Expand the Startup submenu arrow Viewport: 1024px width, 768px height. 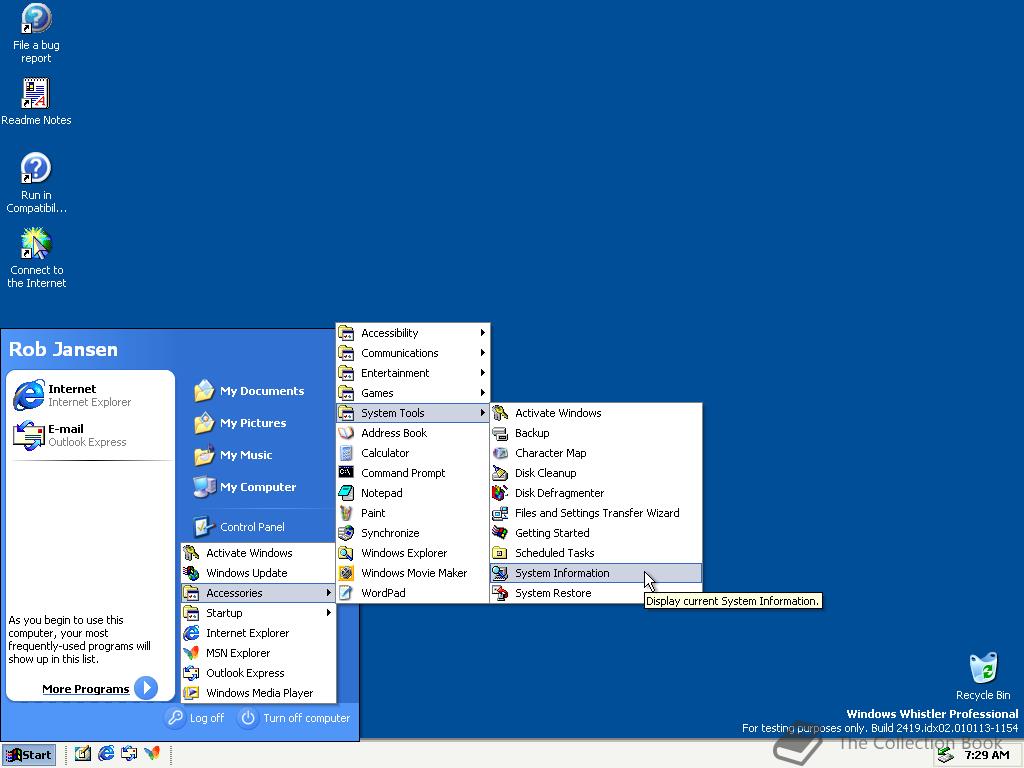(x=328, y=613)
